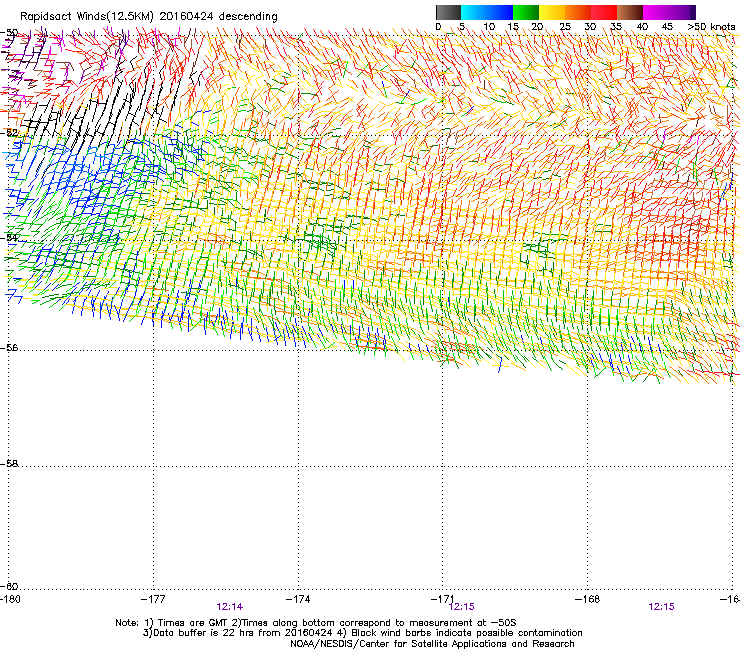The height and width of the screenshot is (650, 740).
Task: Select the gray 0-5 knots legend swatch
Action: tap(448, 12)
